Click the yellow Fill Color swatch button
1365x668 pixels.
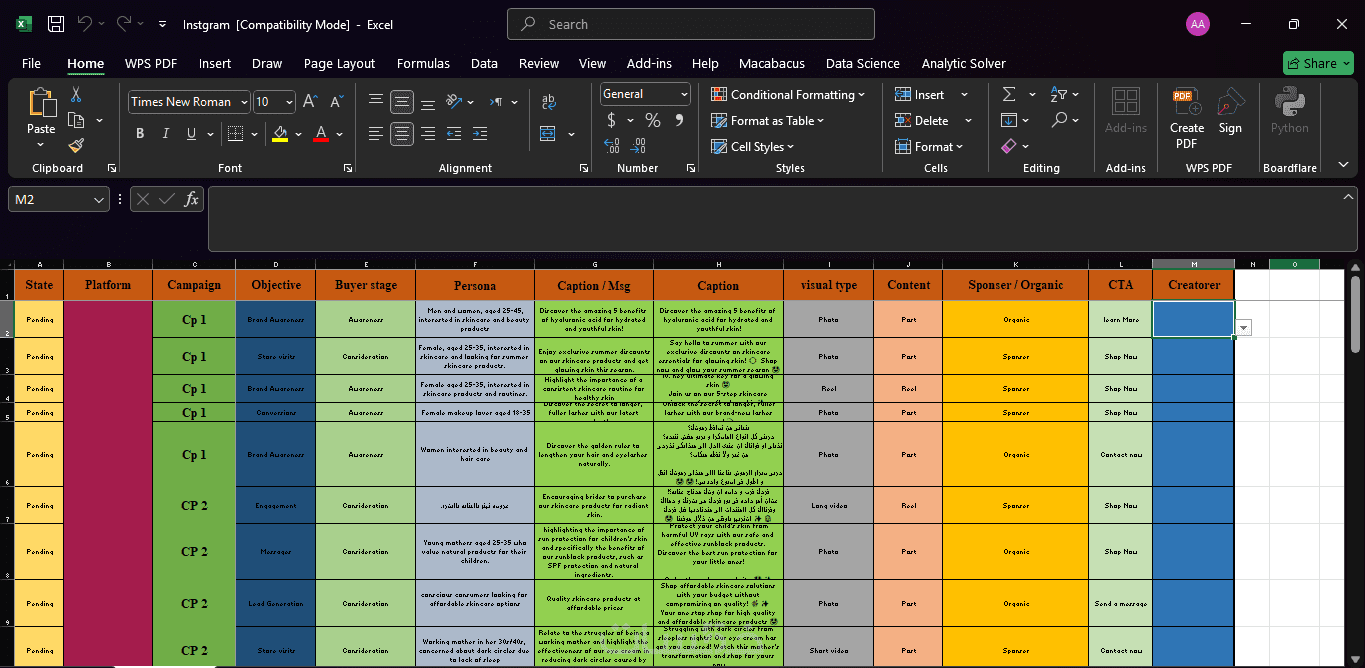(280, 134)
